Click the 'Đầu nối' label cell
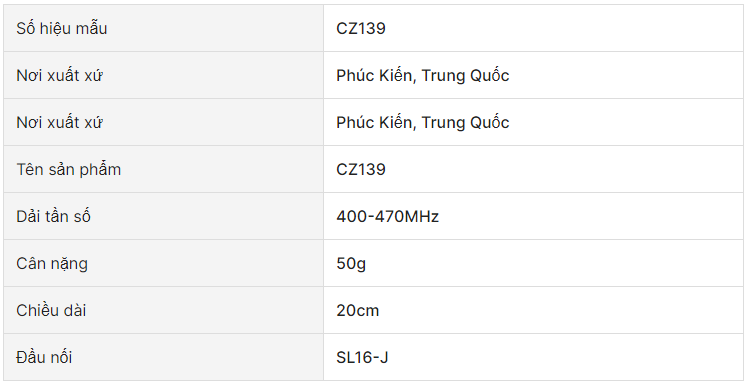Image resolution: width=748 pixels, height=381 pixels. click(x=164, y=357)
